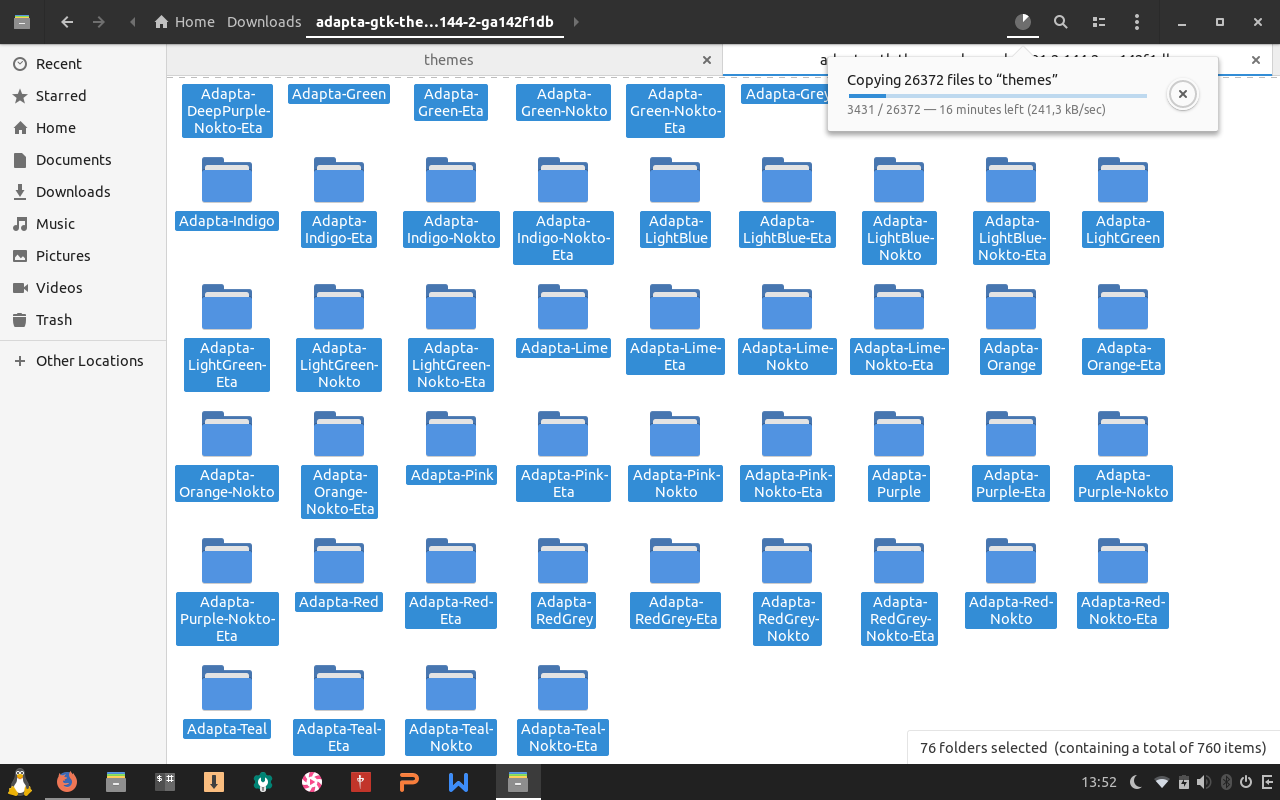This screenshot has height=800, width=1280.
Task: Select Other Locations in sidebar
Action: [89, 361]
